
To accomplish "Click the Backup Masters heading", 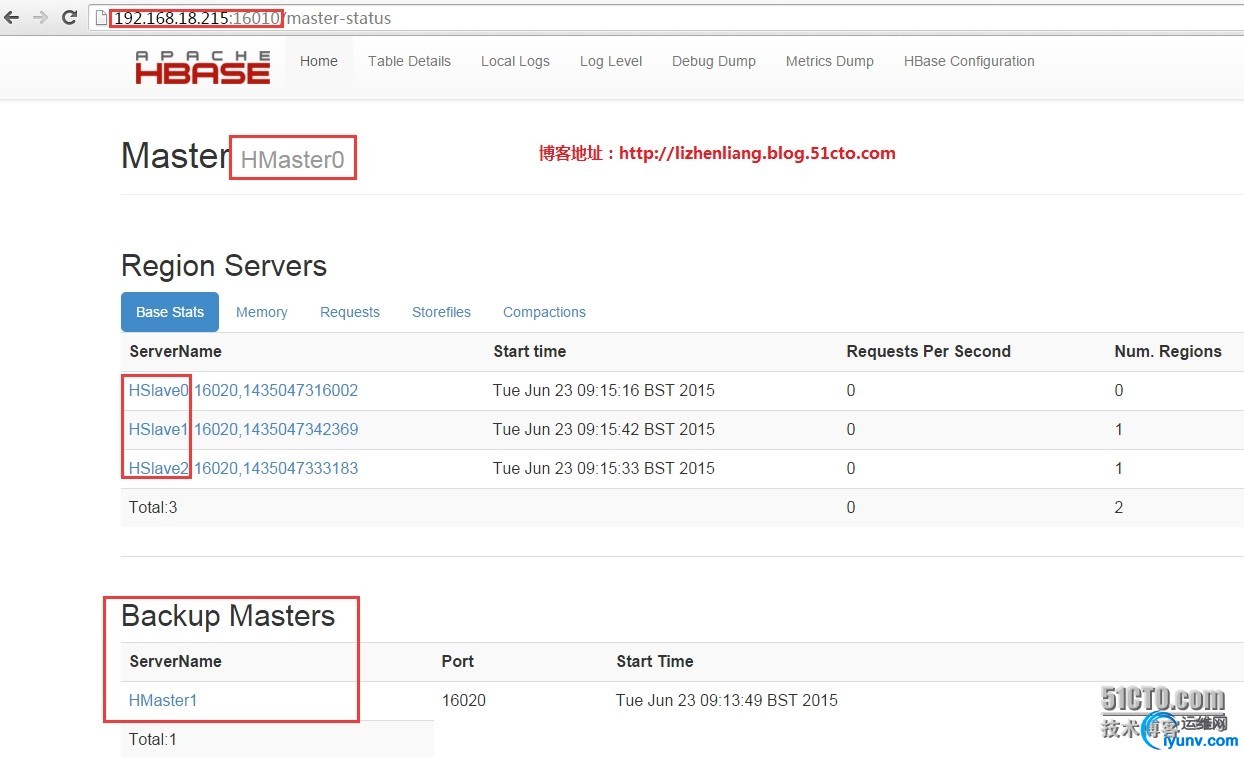I will tap(228, 616).
